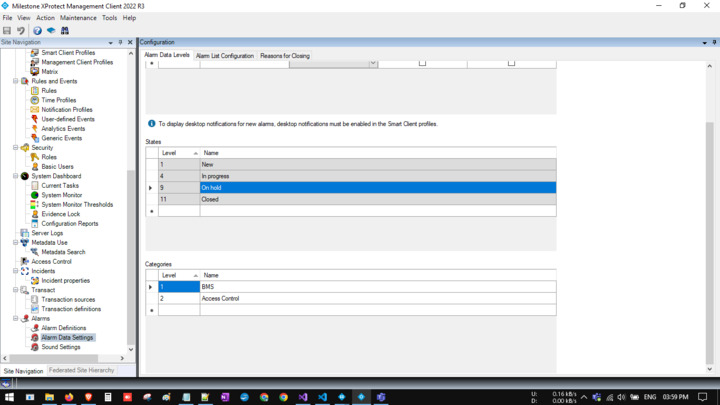
Task: Click the Windows Start button
Action: point(8,397)
